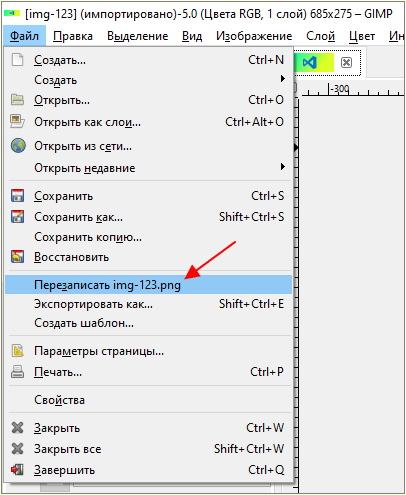
Task: Choose Закрыть все menu entry
Action: 149,449
